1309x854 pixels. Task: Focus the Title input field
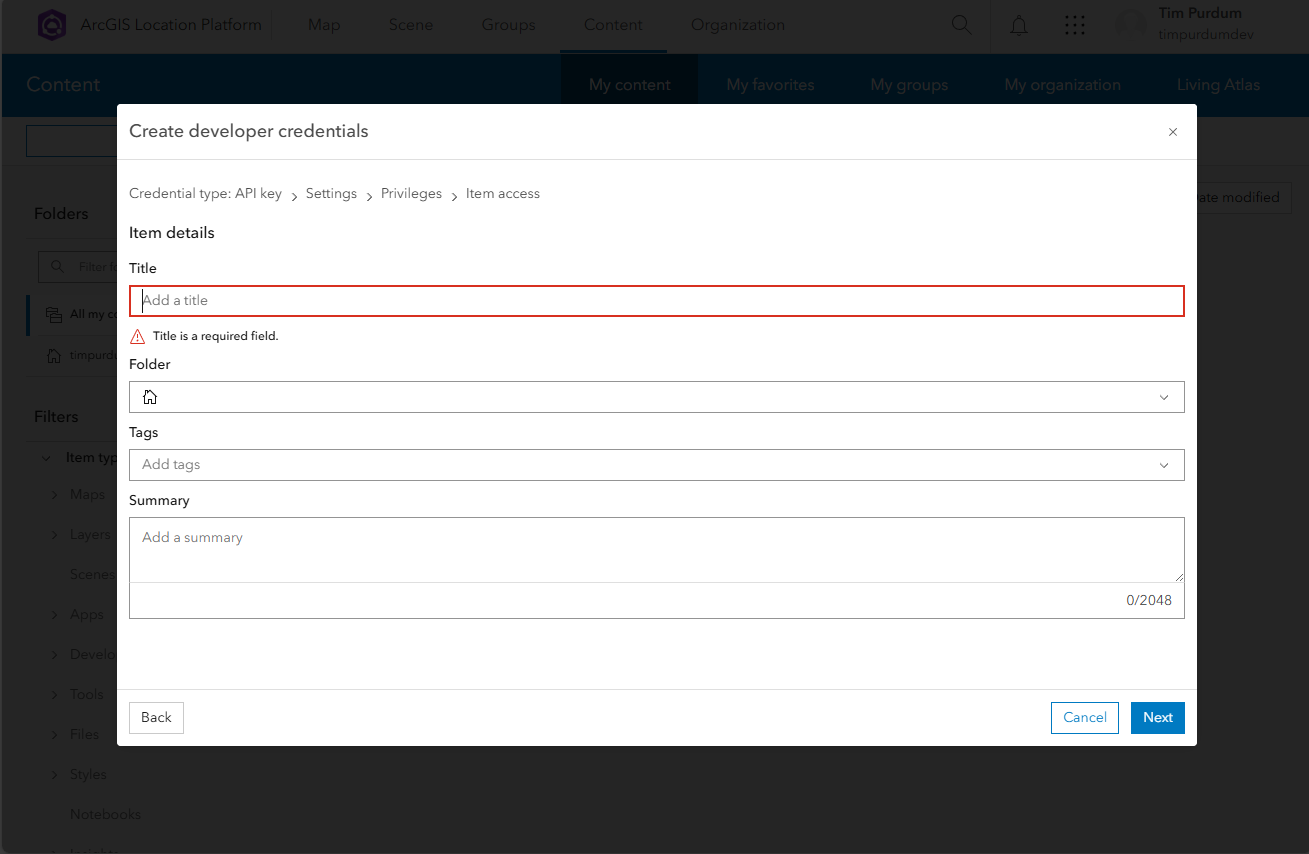coord(657,301)
